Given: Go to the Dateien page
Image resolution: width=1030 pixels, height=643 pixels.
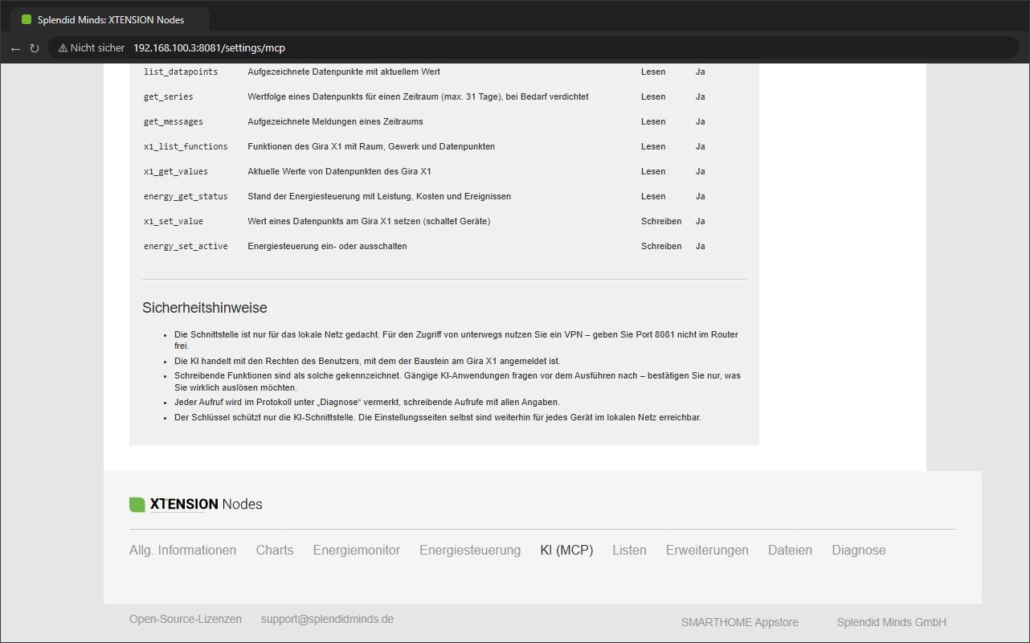Looking at the screenshot, I should [790, 550].
